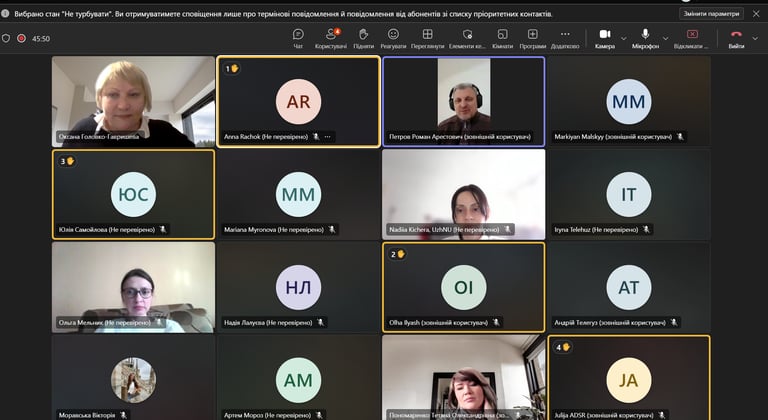Click the name label Iryna Telehuz (Не перевірено)
This screenshot has height=420, width=768.
click(596, 229)
